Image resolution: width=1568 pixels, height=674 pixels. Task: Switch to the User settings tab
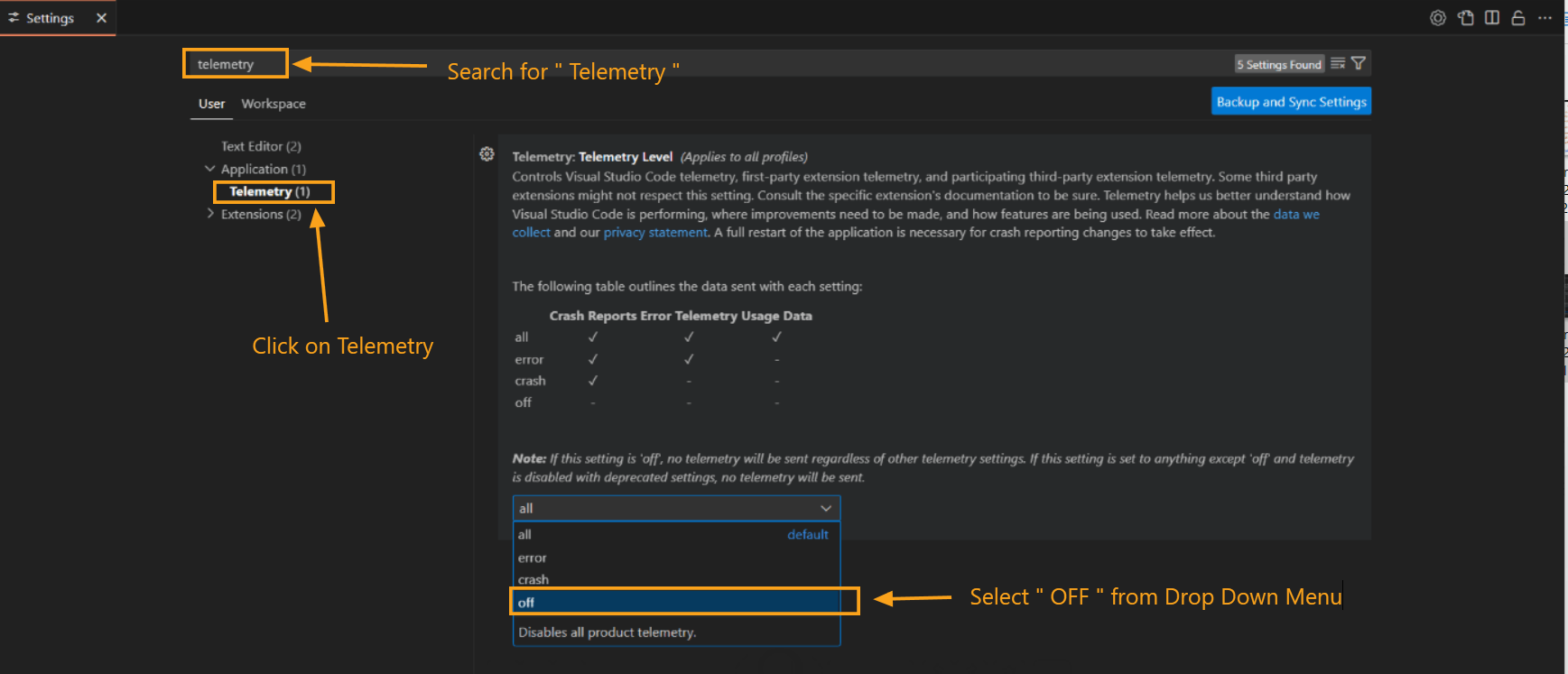pos(211,104)
